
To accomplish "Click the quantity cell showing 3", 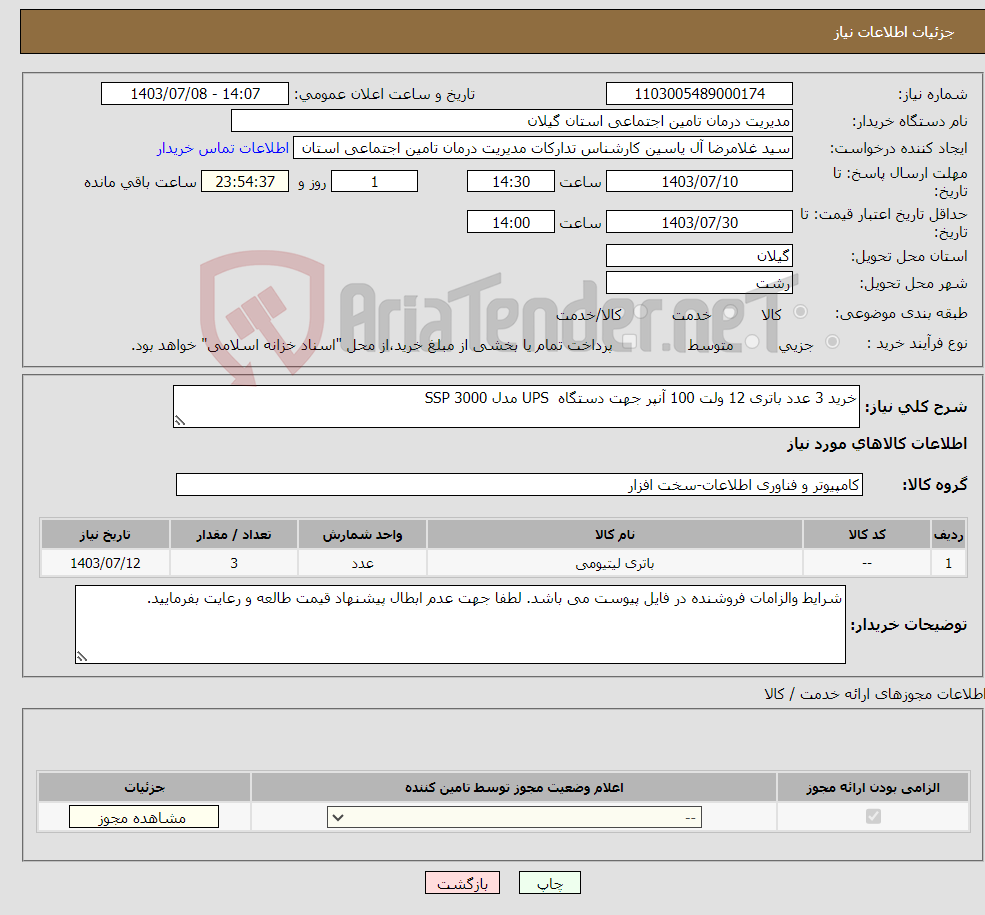I will (234, 563).
